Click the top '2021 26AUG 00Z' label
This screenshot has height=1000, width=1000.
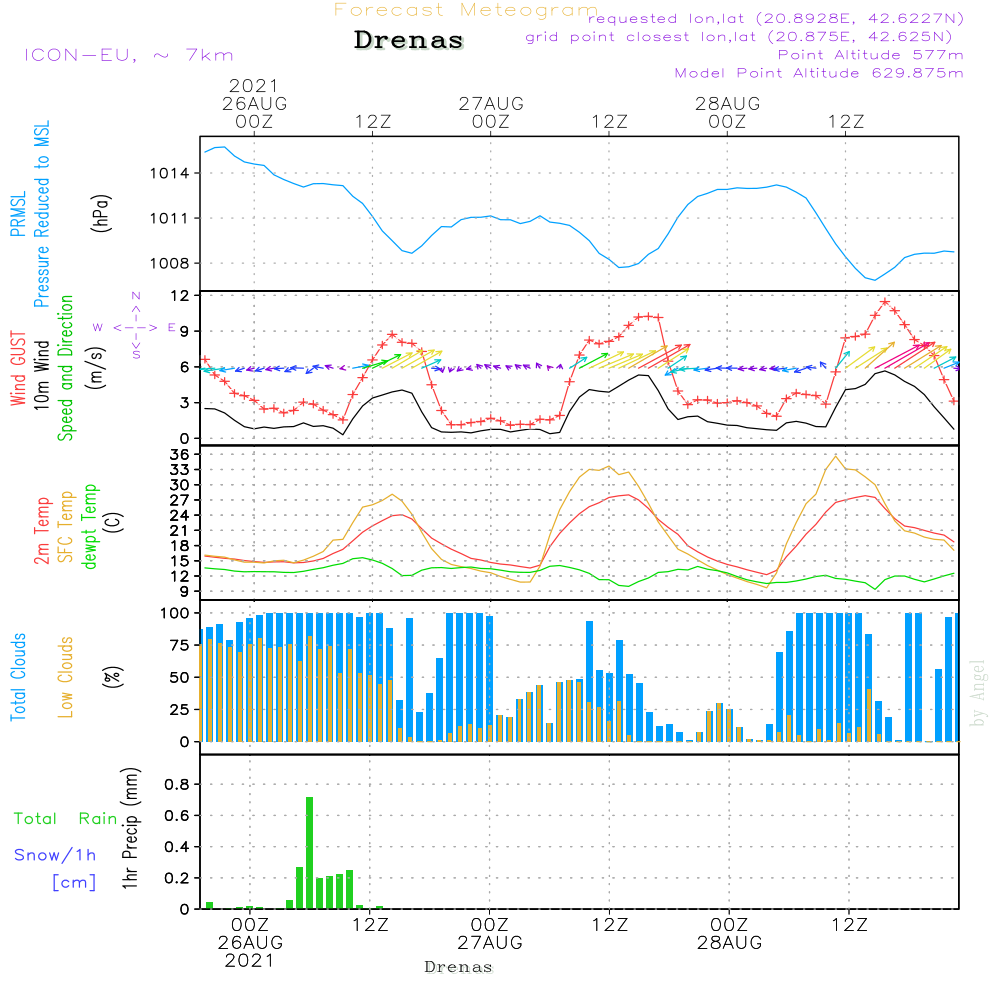coord(254,103)
